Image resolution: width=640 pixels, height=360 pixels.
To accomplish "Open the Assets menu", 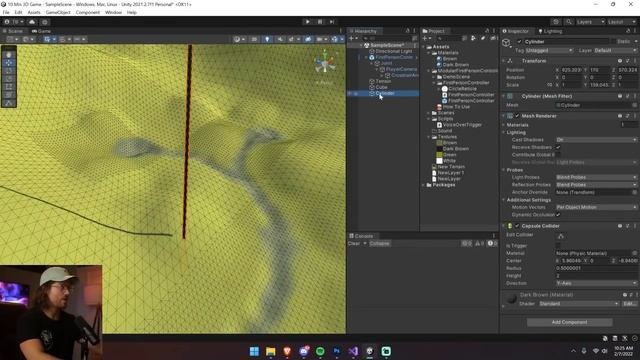I will [34, 12].
